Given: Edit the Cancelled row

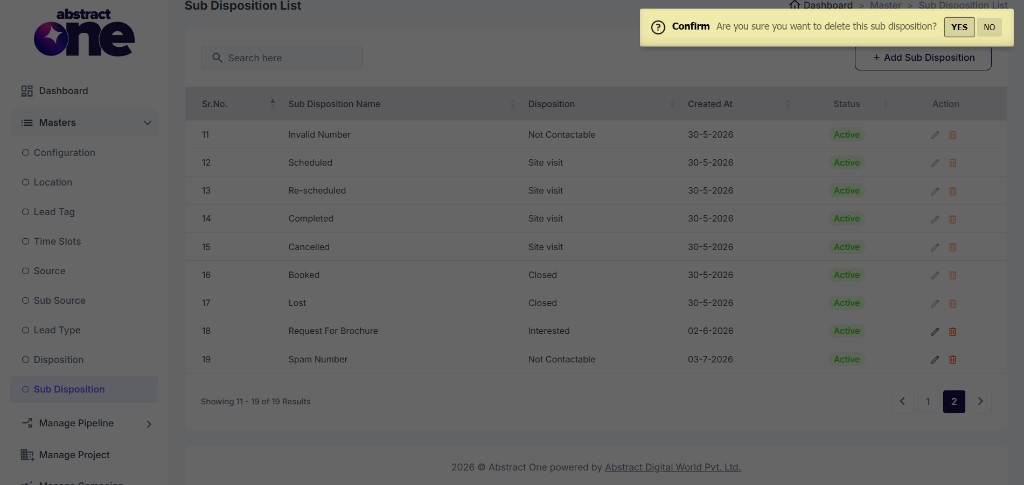Looking at the screenshot, I should pyautogui.click(x=935, y=247).
